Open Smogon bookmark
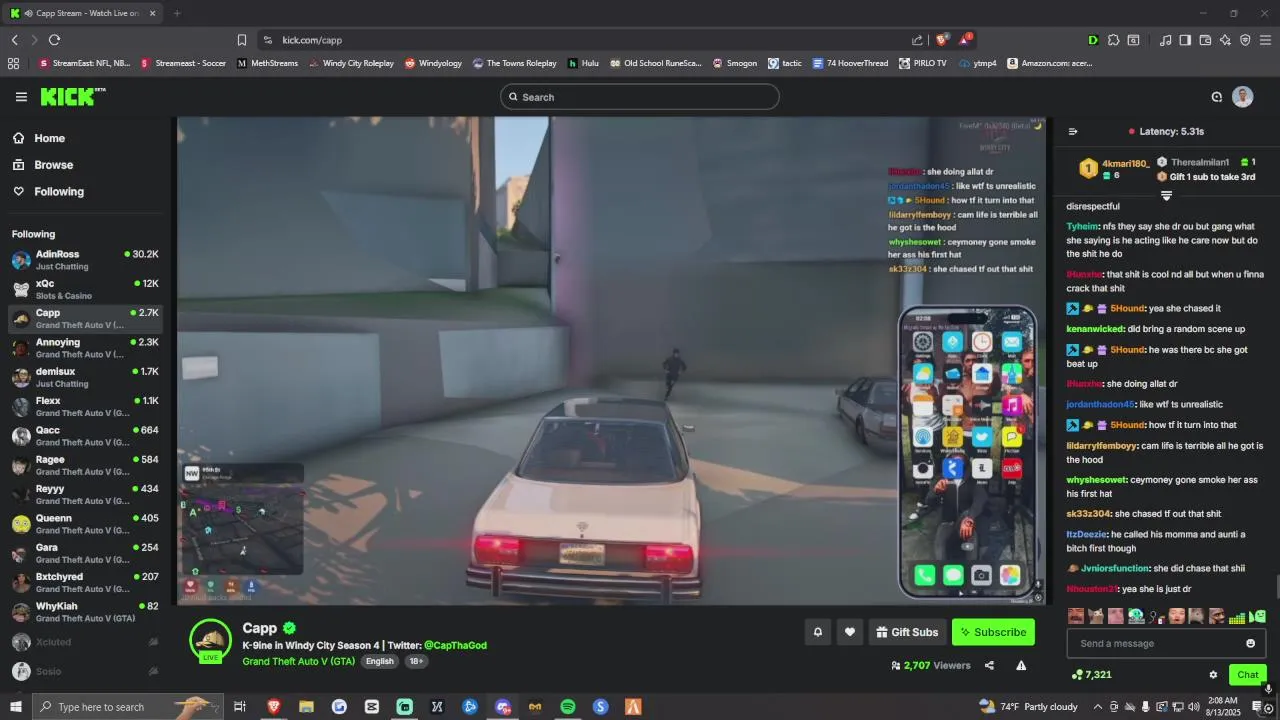 coord(735,63)
